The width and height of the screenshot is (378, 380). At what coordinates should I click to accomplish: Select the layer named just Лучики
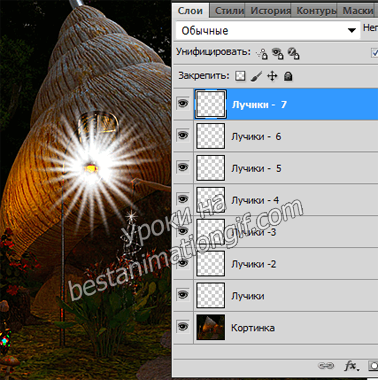[248, 296]
